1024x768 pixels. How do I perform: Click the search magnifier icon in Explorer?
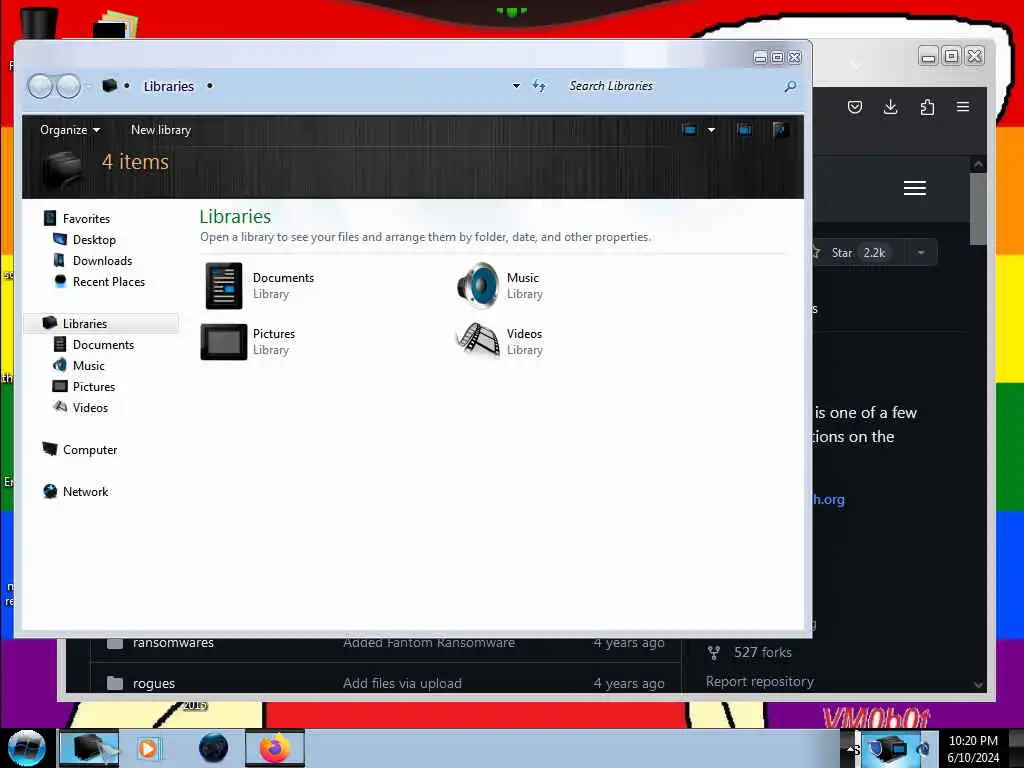click(790, 86)
